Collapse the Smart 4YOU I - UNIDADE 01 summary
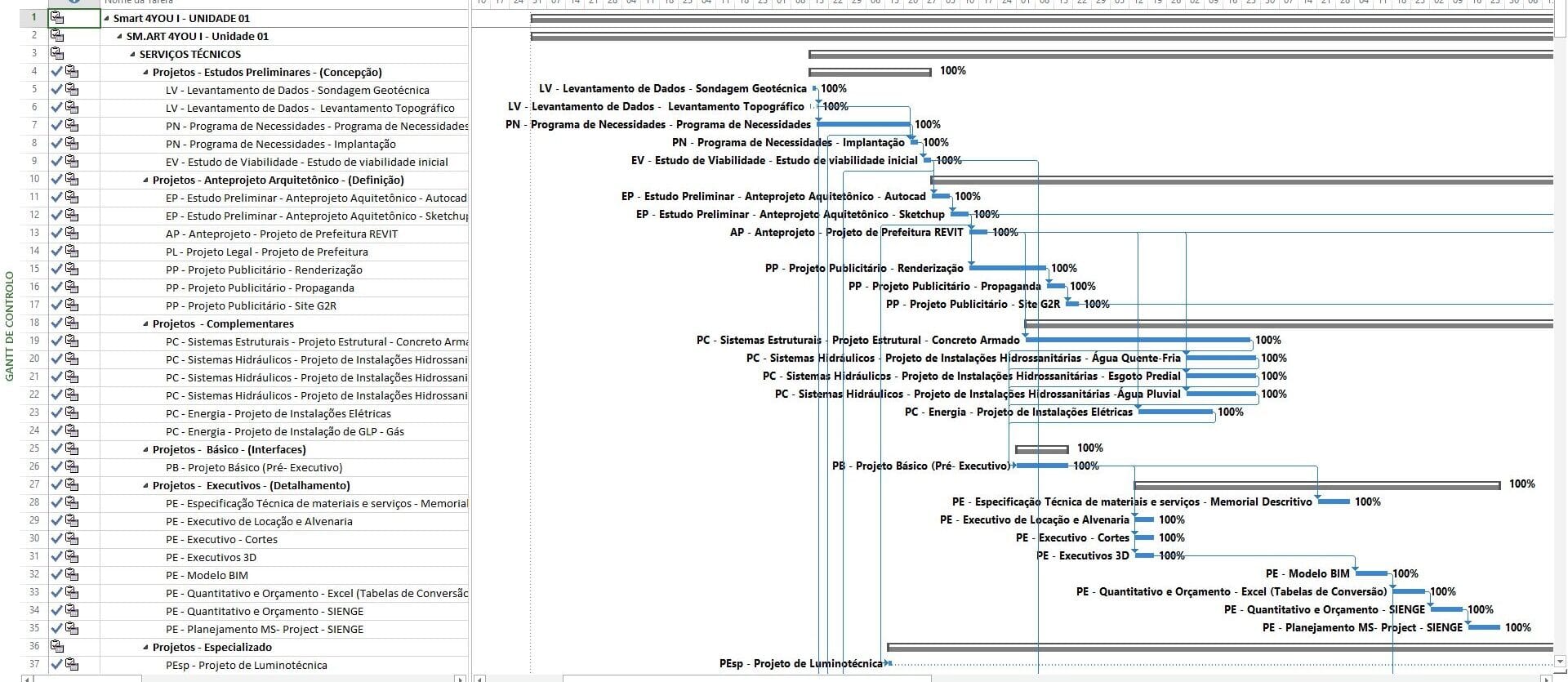This screenshot has width=1568, height=682. [107, 18]
